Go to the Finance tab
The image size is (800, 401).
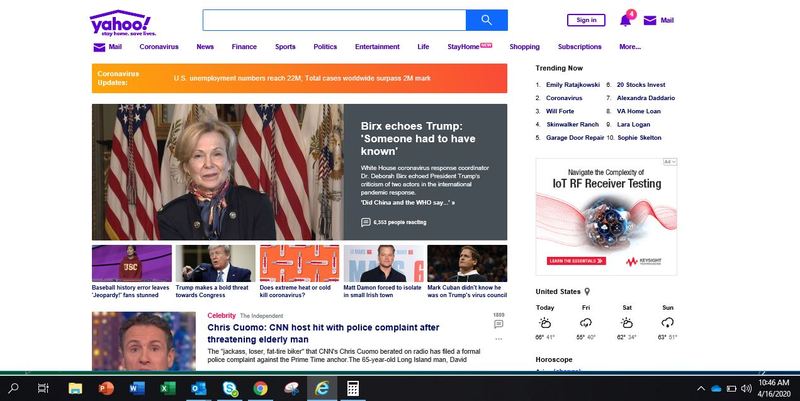[244, 46]
